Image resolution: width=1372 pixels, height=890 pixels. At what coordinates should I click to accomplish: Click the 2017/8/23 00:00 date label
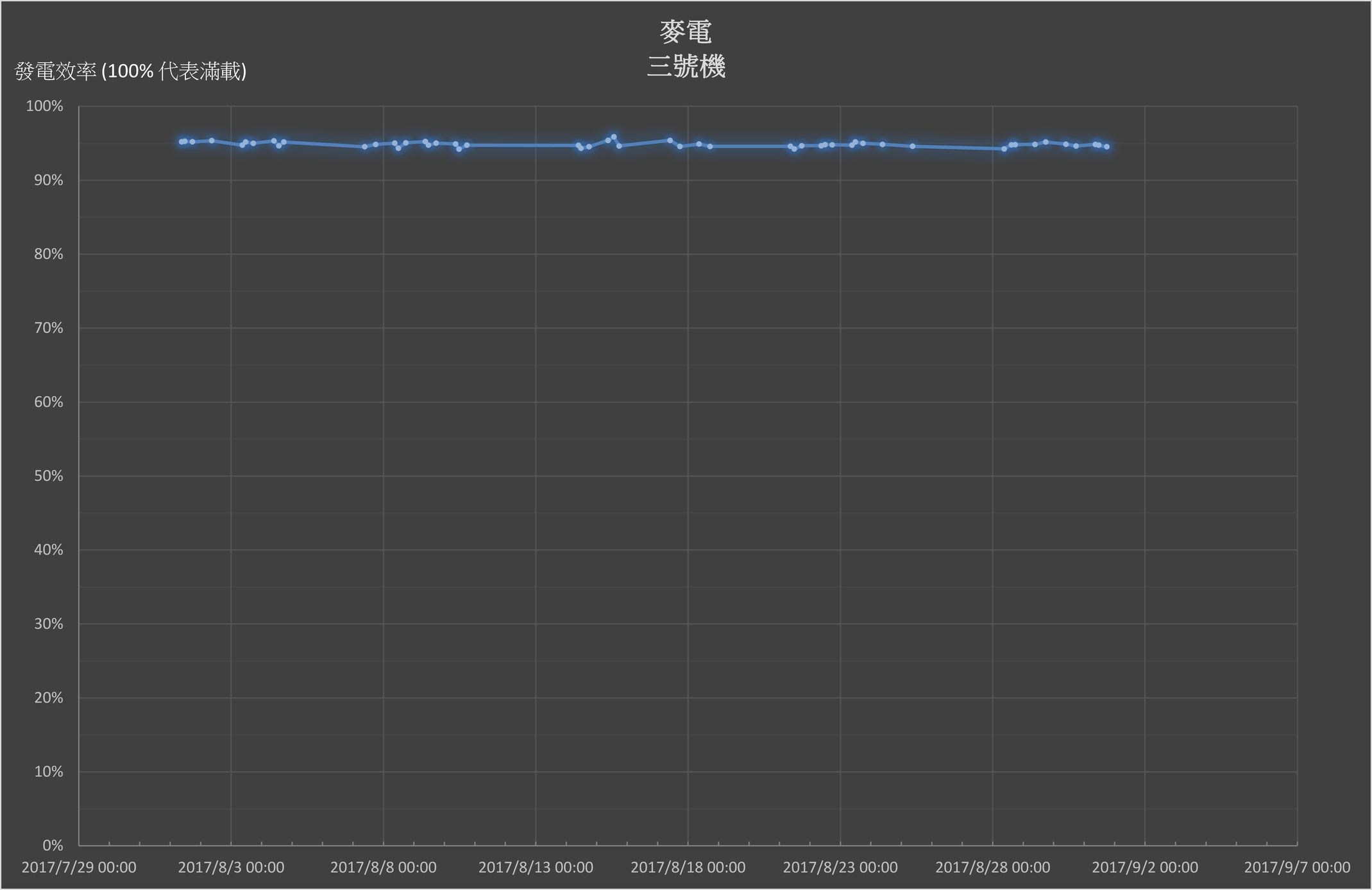[840, 868]
